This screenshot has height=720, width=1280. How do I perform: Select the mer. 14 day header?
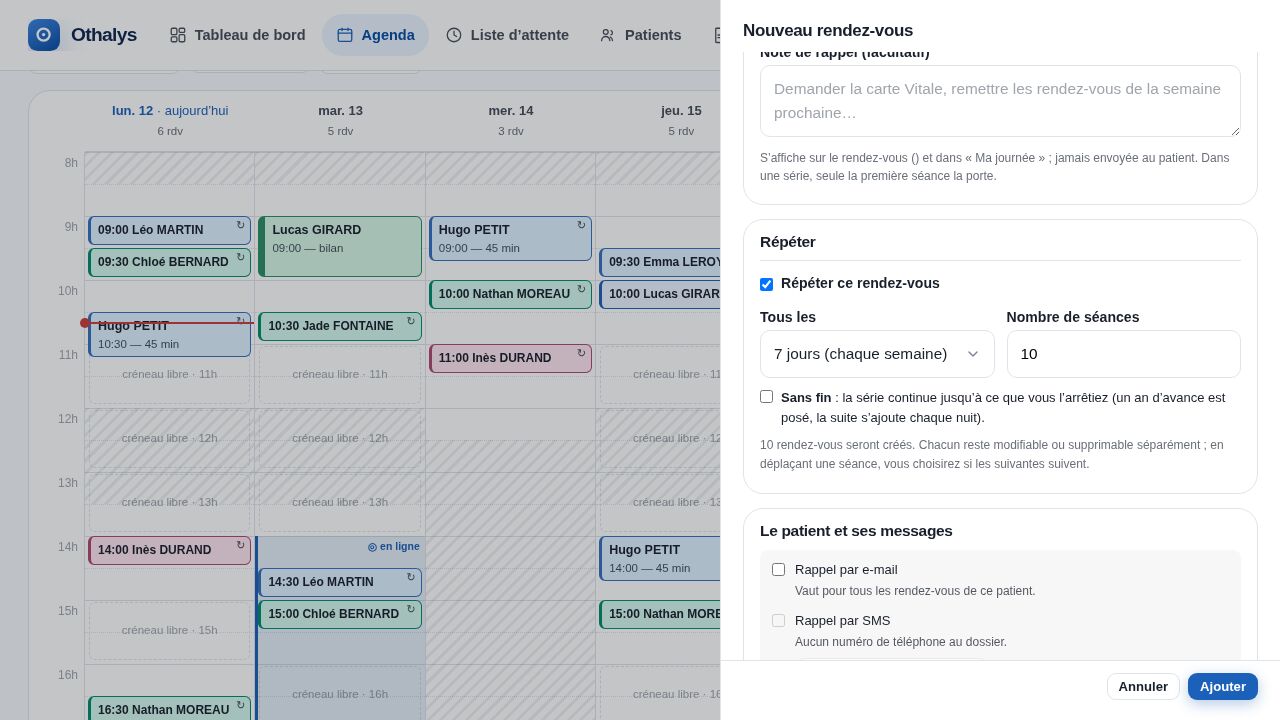click(511, 120)
